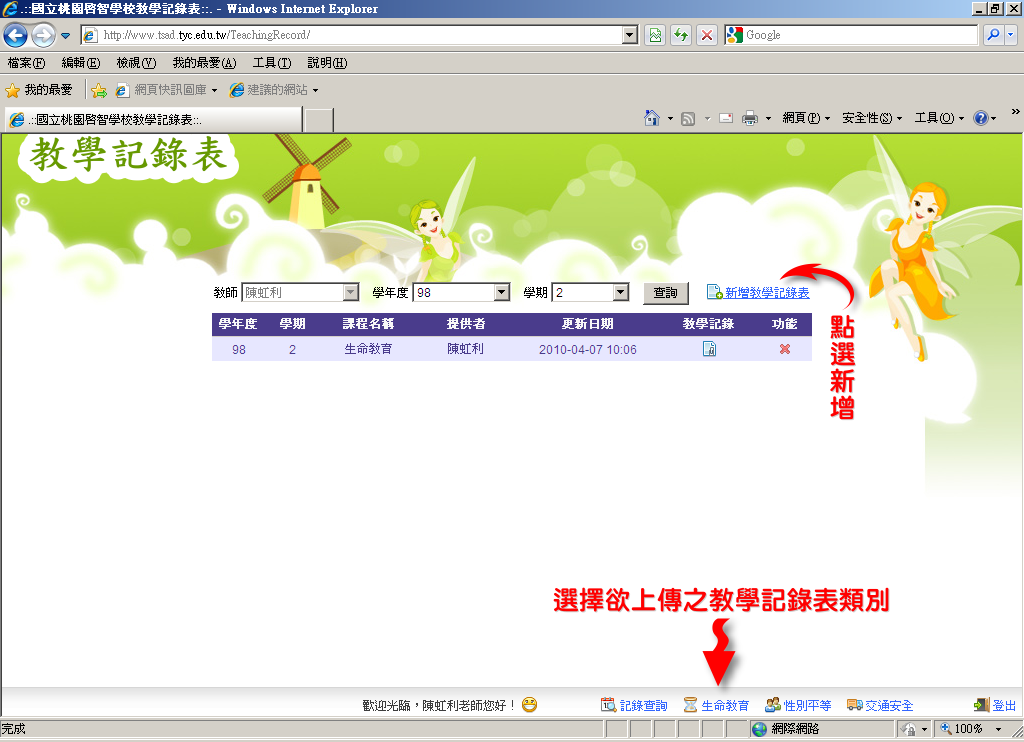Click the 更新日期 column header

point(588,324)
